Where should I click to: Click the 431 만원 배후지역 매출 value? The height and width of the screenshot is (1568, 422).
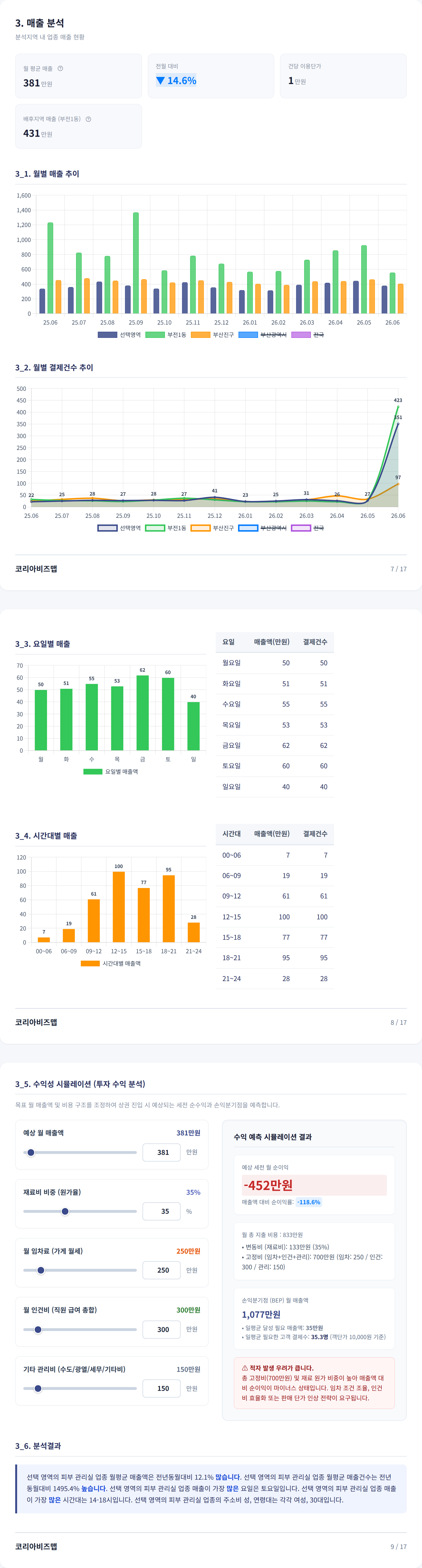pyautogui.click(x=38, y=133)
